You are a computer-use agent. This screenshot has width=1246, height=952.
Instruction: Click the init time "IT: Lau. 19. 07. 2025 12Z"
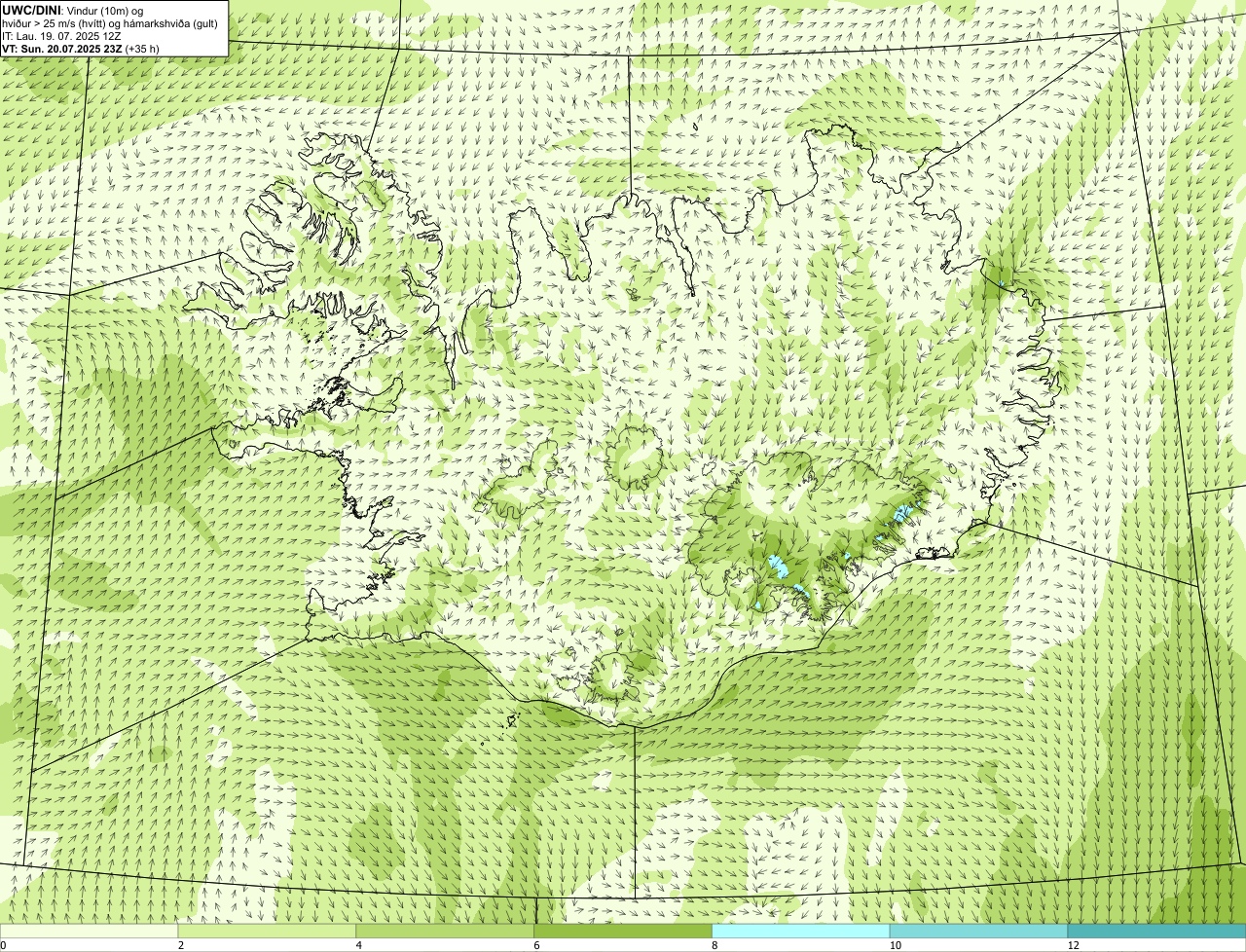pyautogui.click(x=61, y=35)
